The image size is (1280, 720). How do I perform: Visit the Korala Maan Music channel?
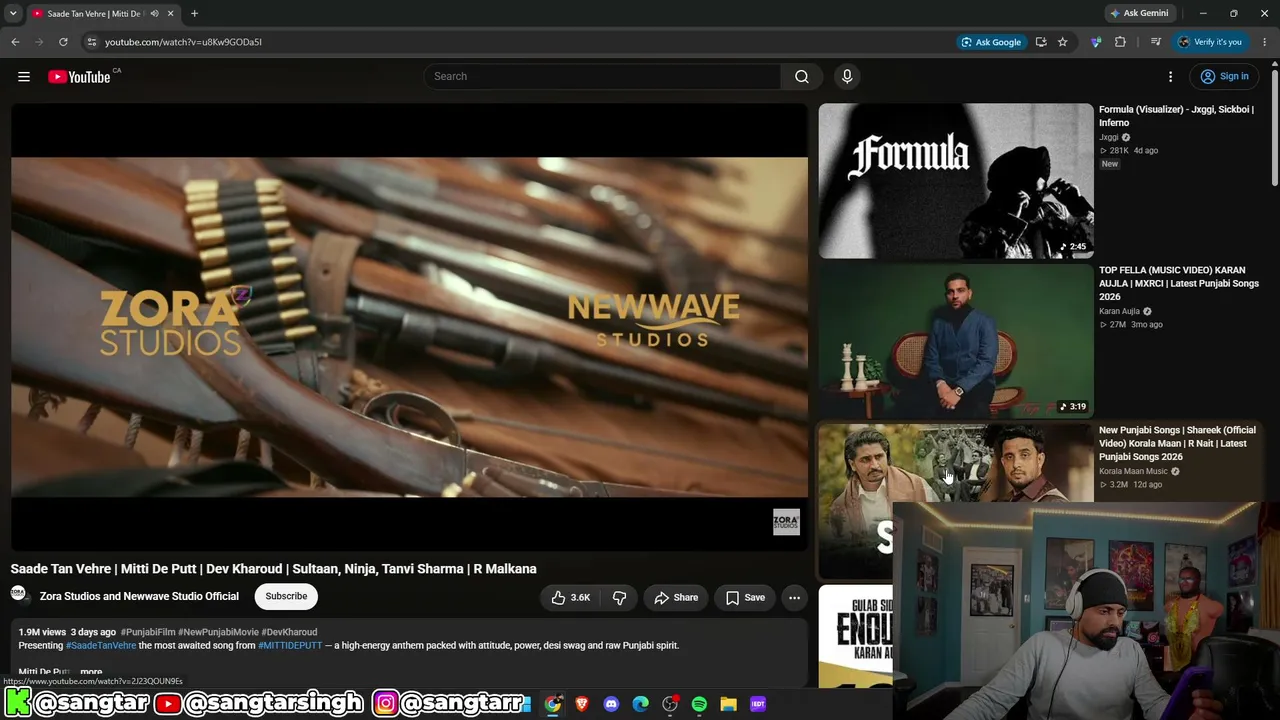[1133, 471]
